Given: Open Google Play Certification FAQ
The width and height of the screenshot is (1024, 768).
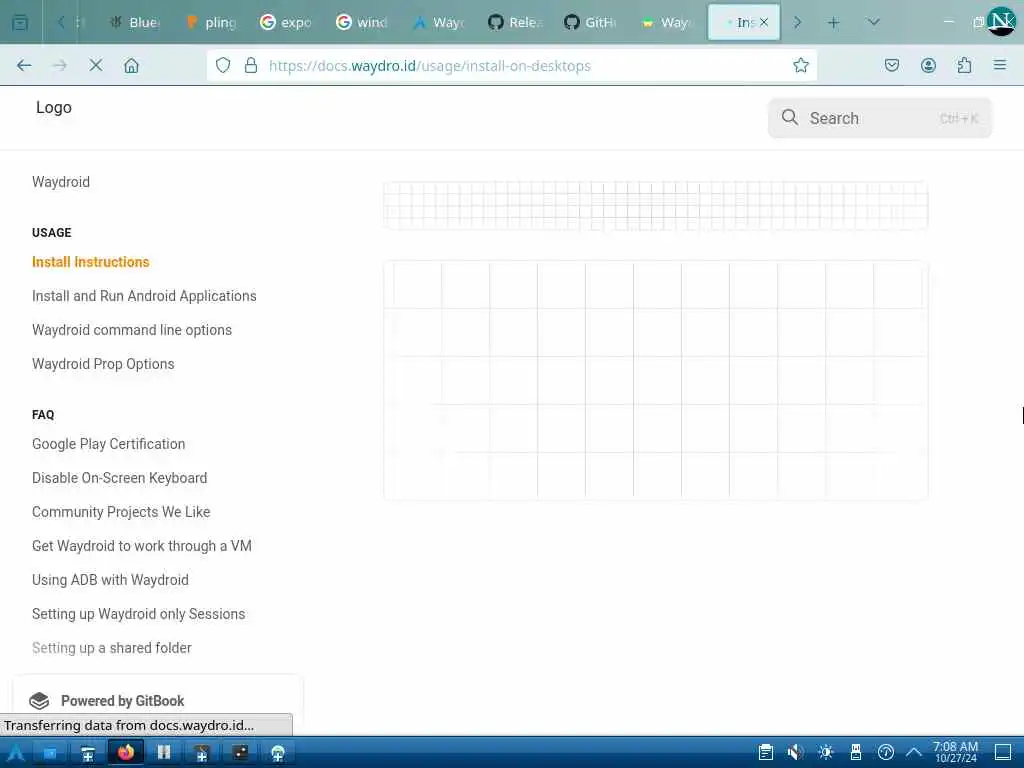Looking at the screenshot, I should click(108, 444).
